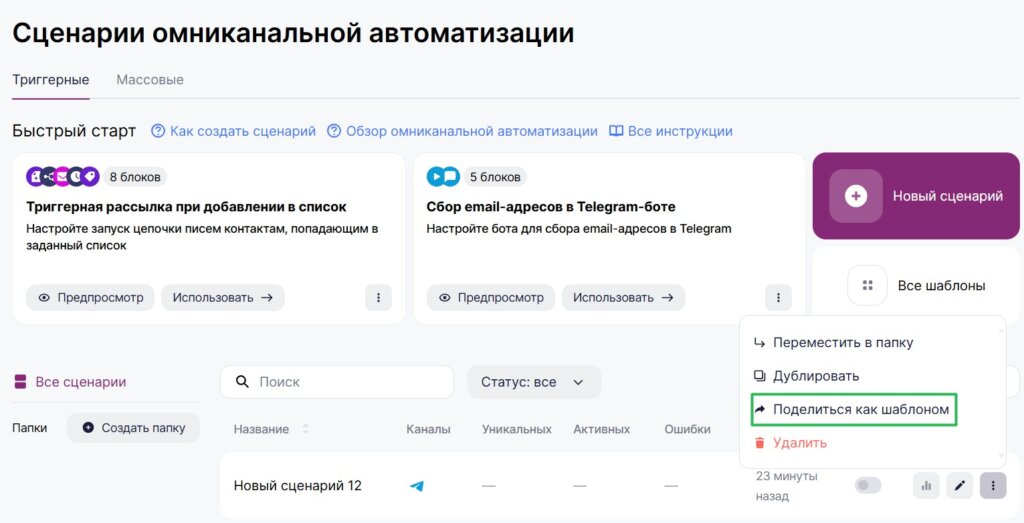Click the Ошибки column header

coord(688,430)
